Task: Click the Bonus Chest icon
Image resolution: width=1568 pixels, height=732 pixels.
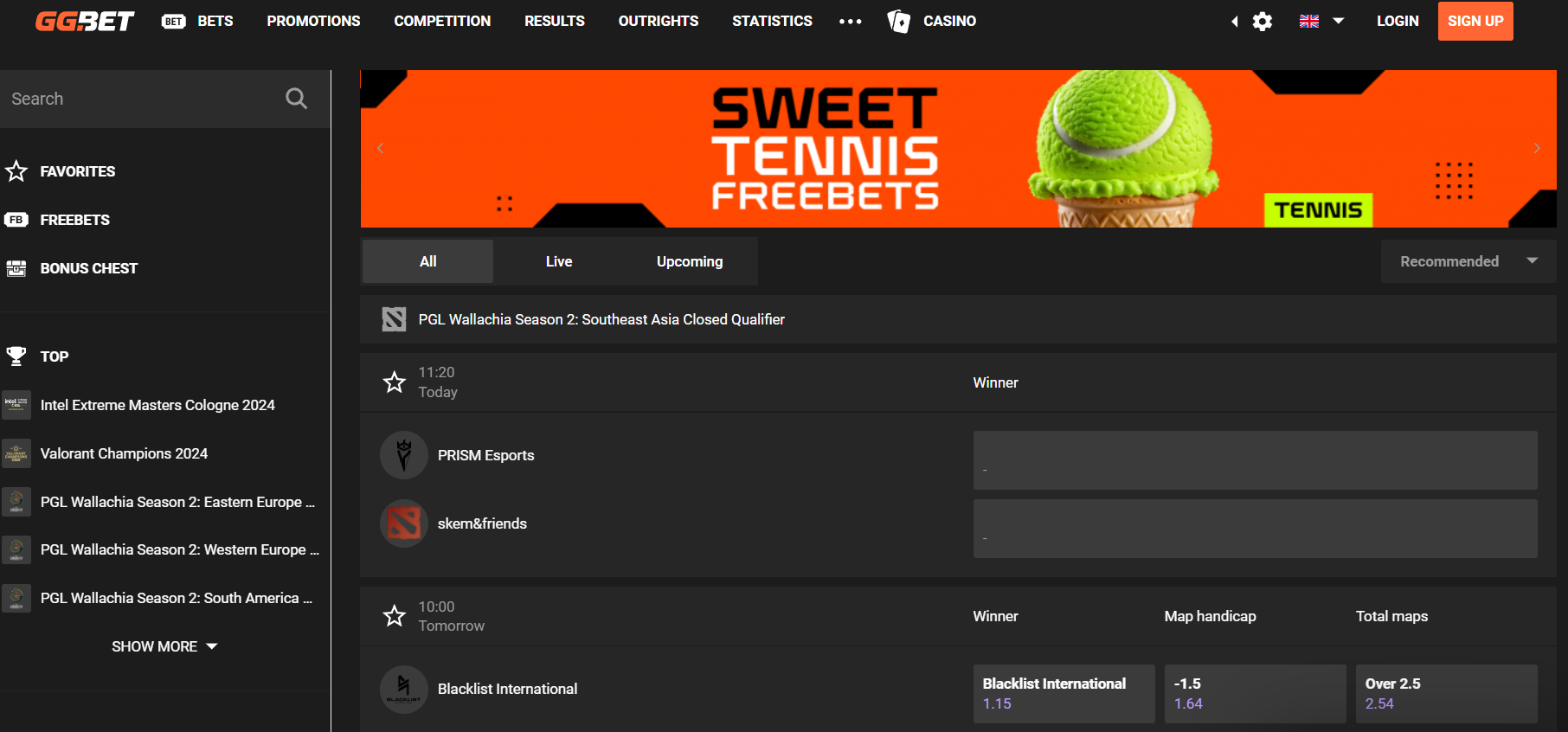Action: click(16, 268)
